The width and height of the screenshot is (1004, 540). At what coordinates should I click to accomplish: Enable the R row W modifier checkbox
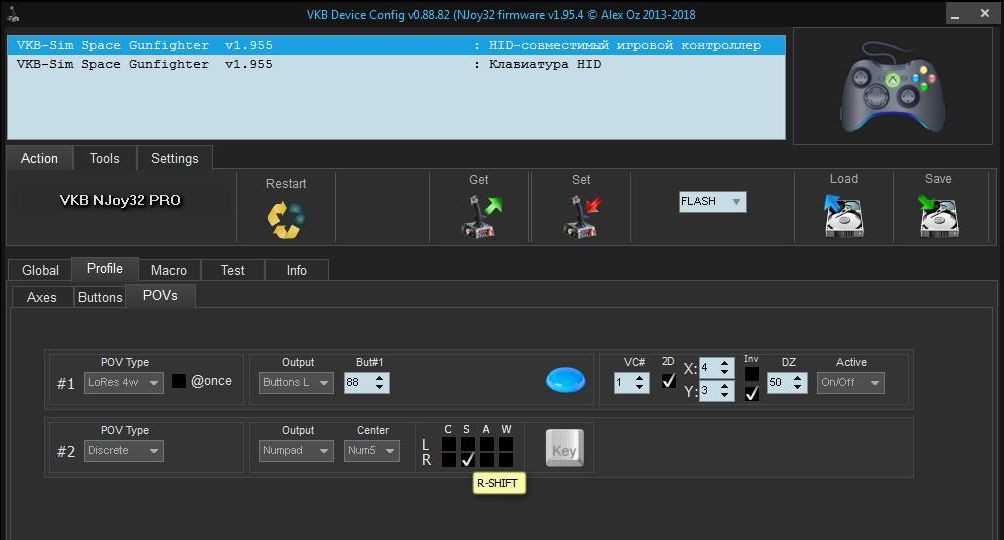[506, 459]
